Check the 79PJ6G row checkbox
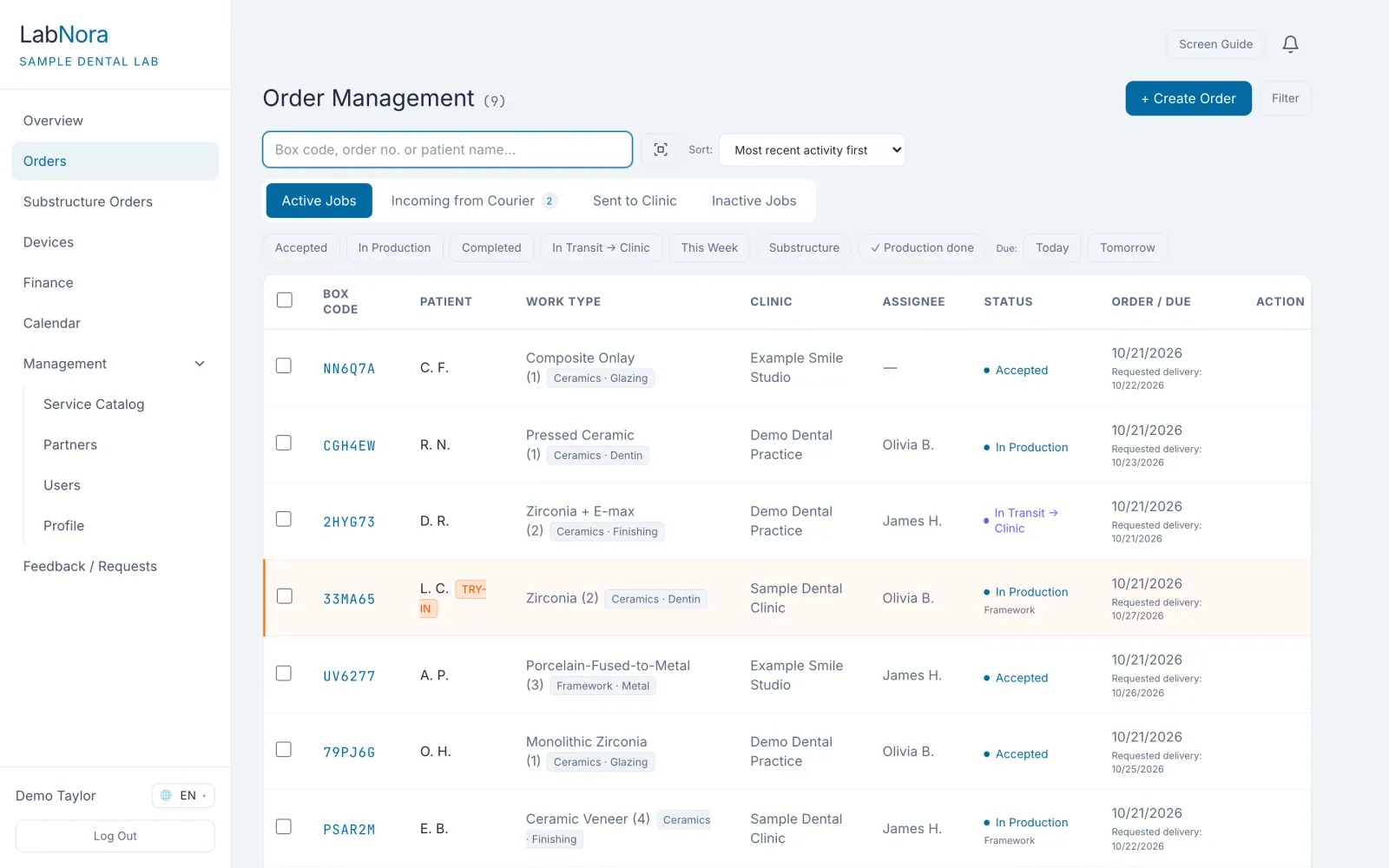1389x868 pixels. click(284, 749)
